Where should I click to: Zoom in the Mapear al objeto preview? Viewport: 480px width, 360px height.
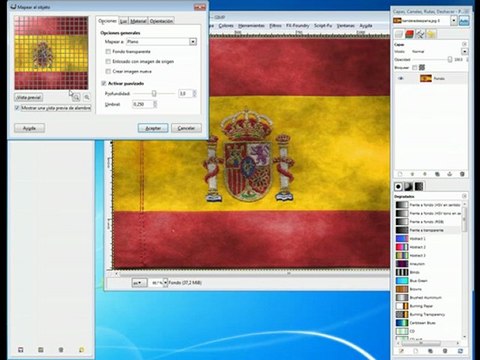[x=87, y=97]
